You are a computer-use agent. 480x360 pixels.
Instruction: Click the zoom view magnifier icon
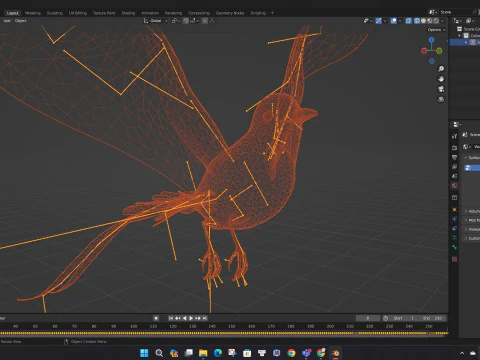click(x=441, y=69)
